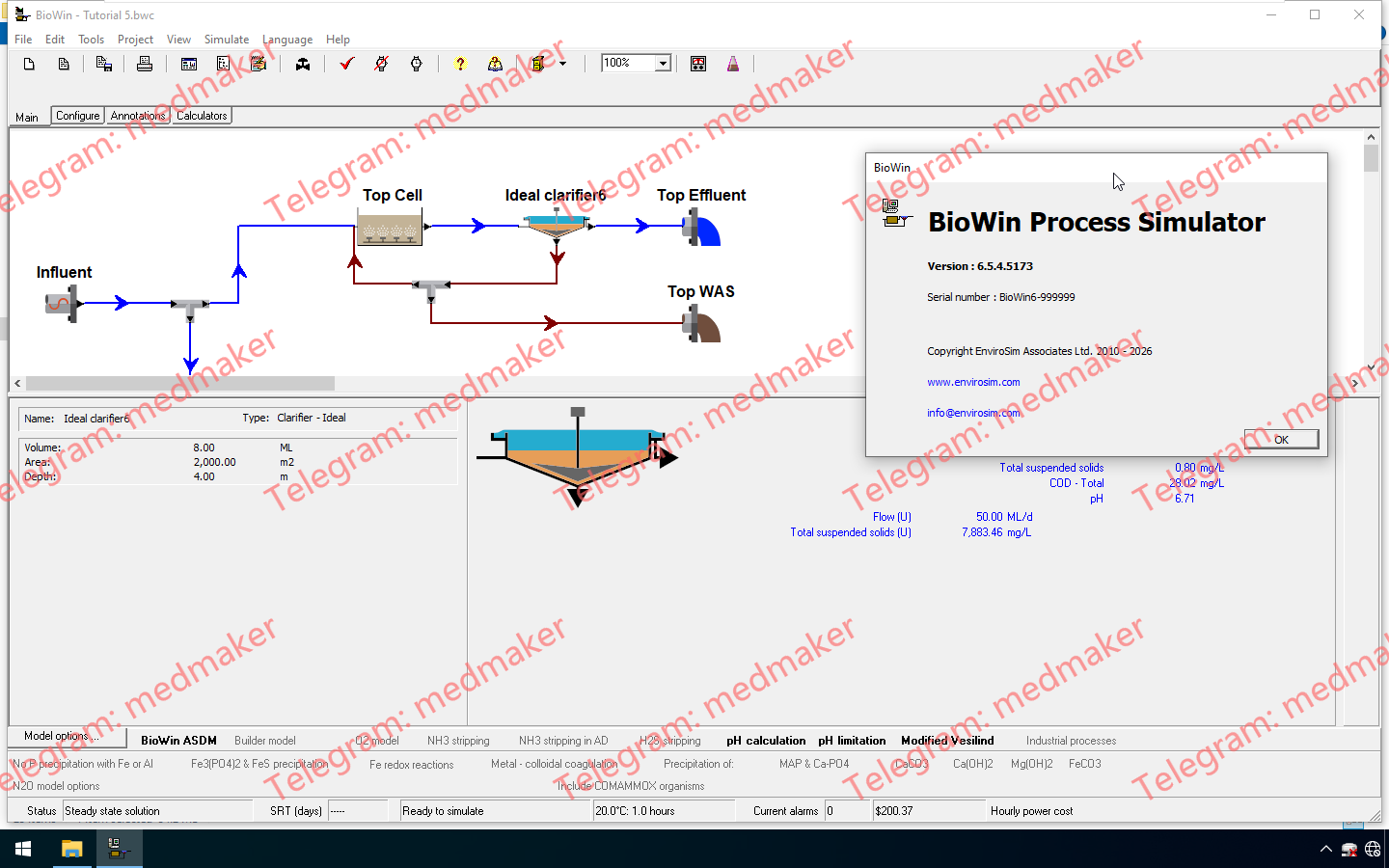Click the Open file toolbar icon
Image resolution: width=1389 pixels, height=868 pixels.
pyautogui.click(x=64, y=64)
